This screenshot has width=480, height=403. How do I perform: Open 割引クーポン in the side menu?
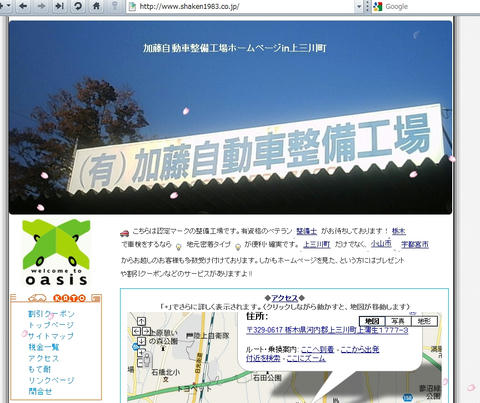pyautogui.click(x=51, y=314)
